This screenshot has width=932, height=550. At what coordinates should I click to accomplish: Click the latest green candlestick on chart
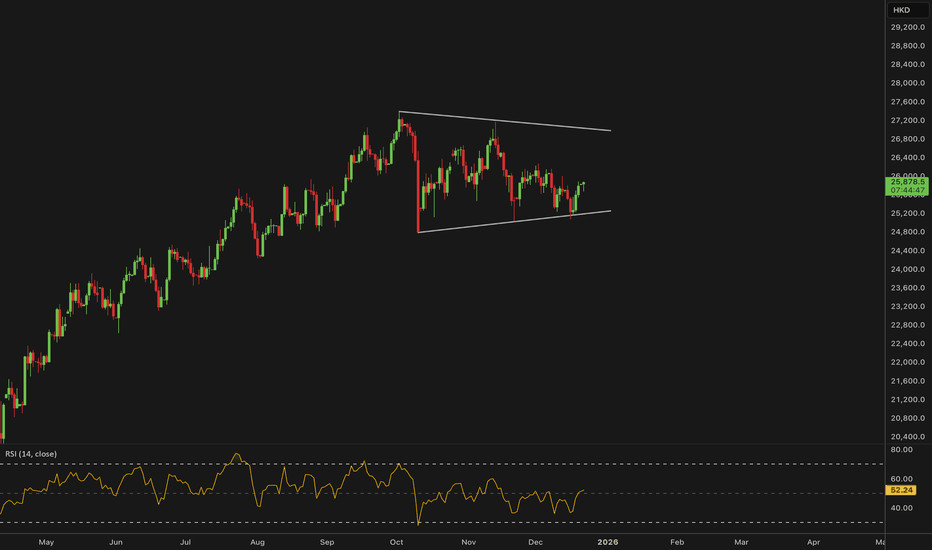click(x=583, y=184)
